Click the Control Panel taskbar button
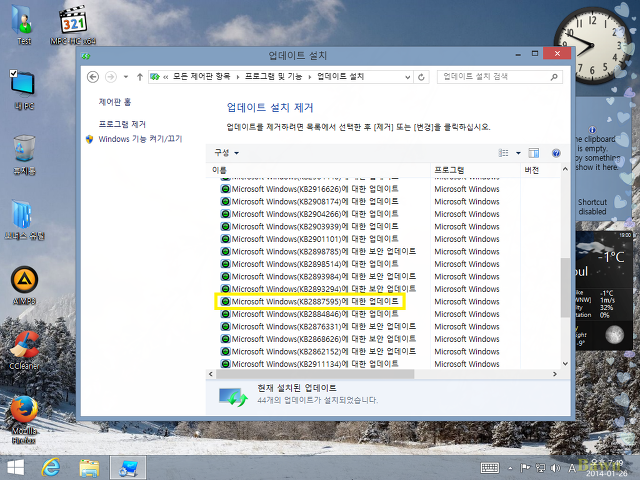The image size is (640, 480). point(128,468)
